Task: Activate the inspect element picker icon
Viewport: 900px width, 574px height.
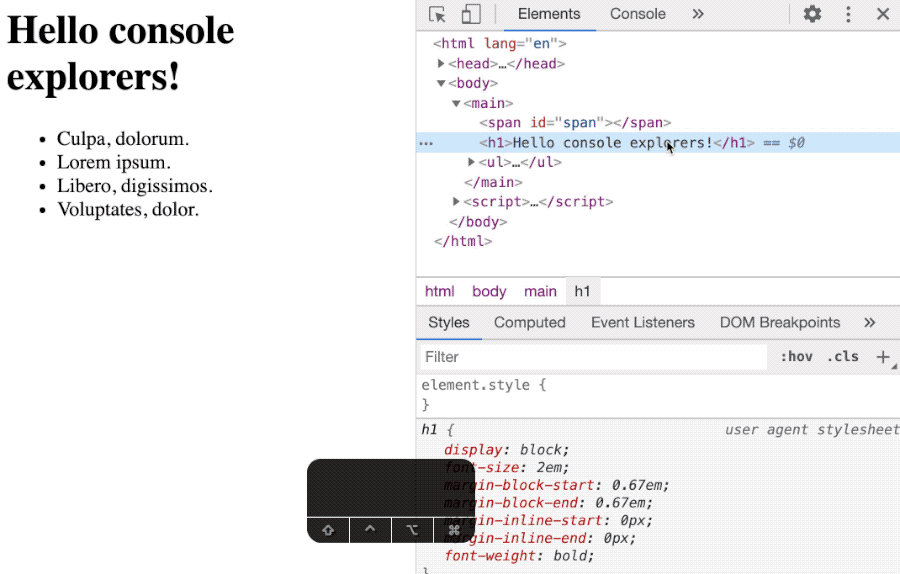Action: coord(437,14)
